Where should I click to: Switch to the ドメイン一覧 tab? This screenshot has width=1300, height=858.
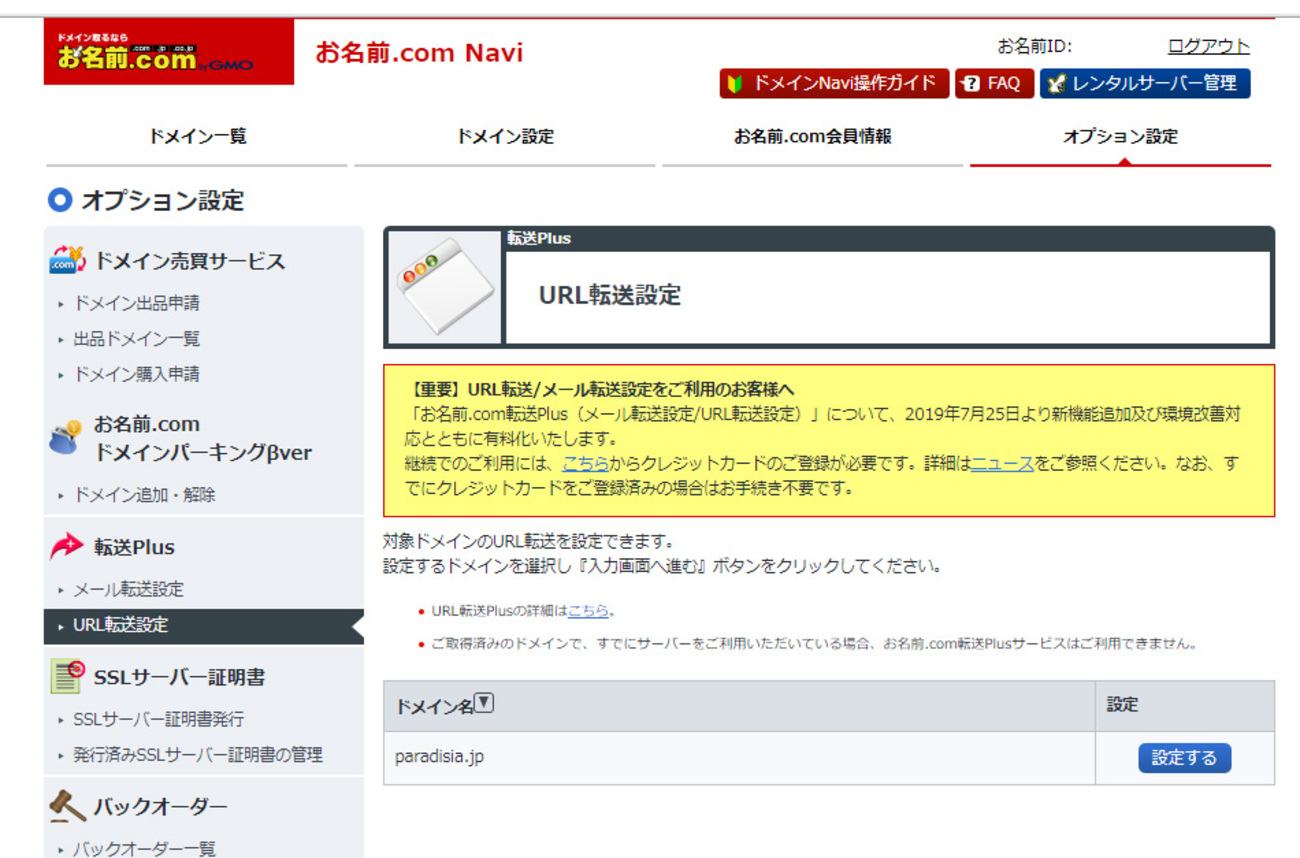coord(196,138)
